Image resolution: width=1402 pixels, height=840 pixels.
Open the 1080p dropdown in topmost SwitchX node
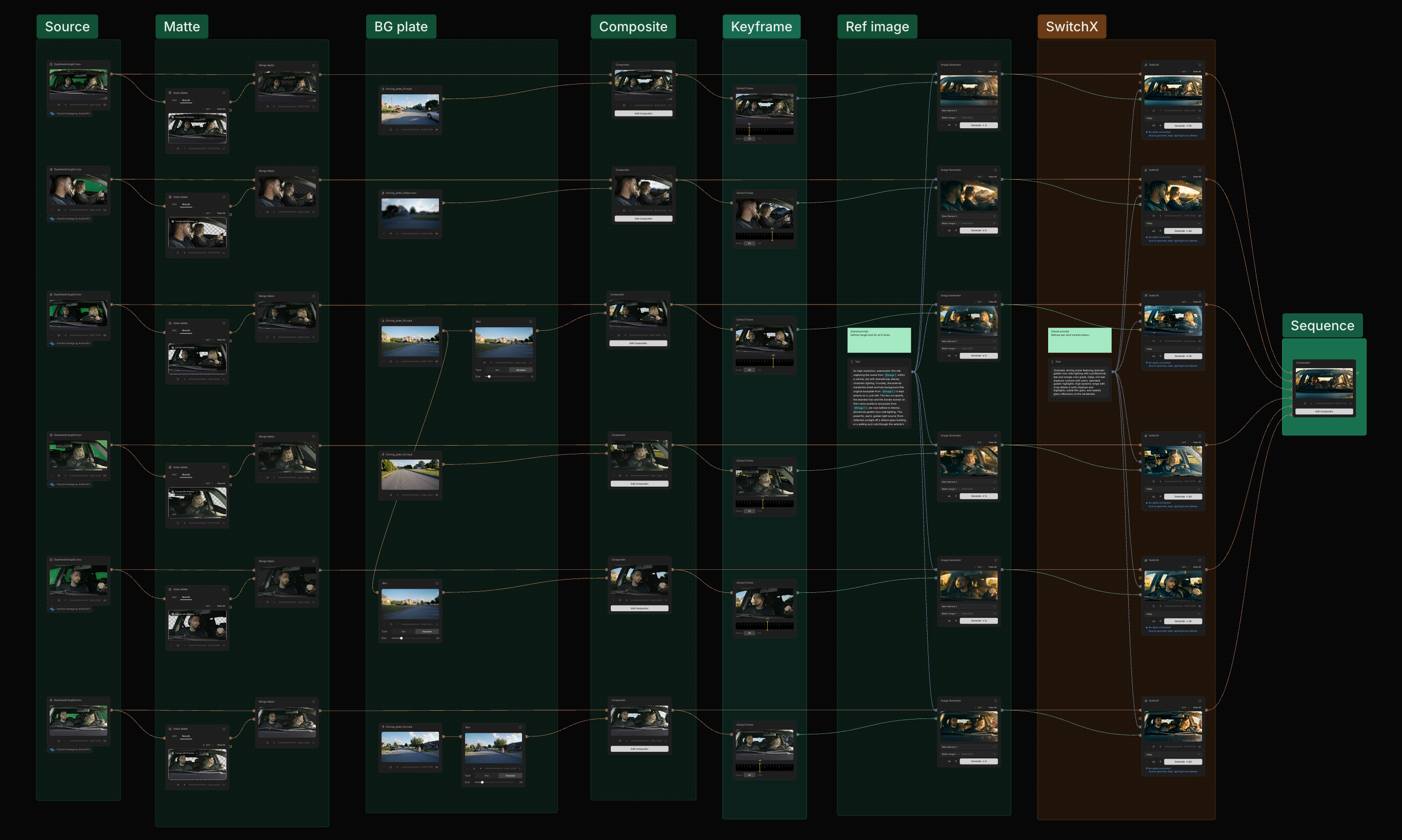tap(1173, 118)
